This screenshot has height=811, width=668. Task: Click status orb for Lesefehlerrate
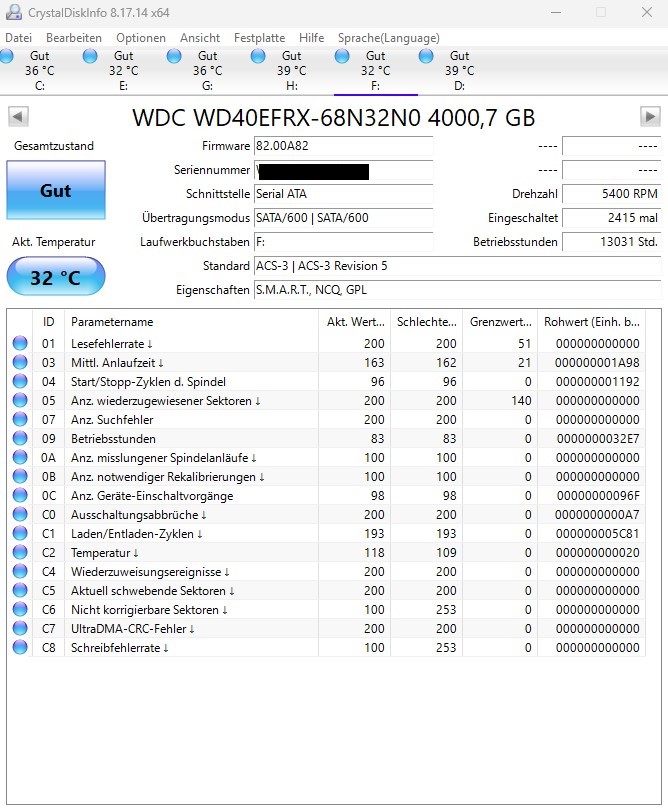[20, 343]
